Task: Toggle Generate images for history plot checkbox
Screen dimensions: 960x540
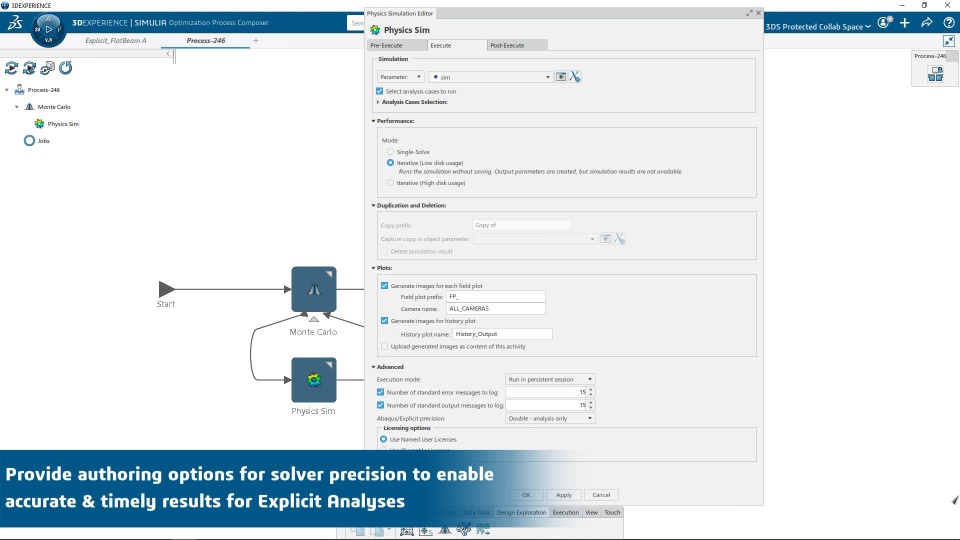Action: (384, 320)
